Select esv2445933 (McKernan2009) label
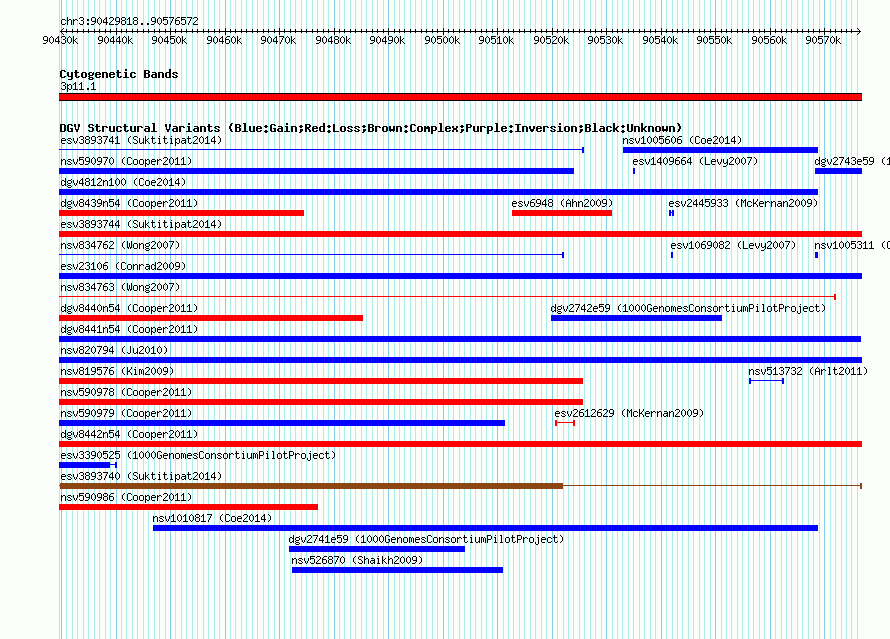 pos(743,203)
